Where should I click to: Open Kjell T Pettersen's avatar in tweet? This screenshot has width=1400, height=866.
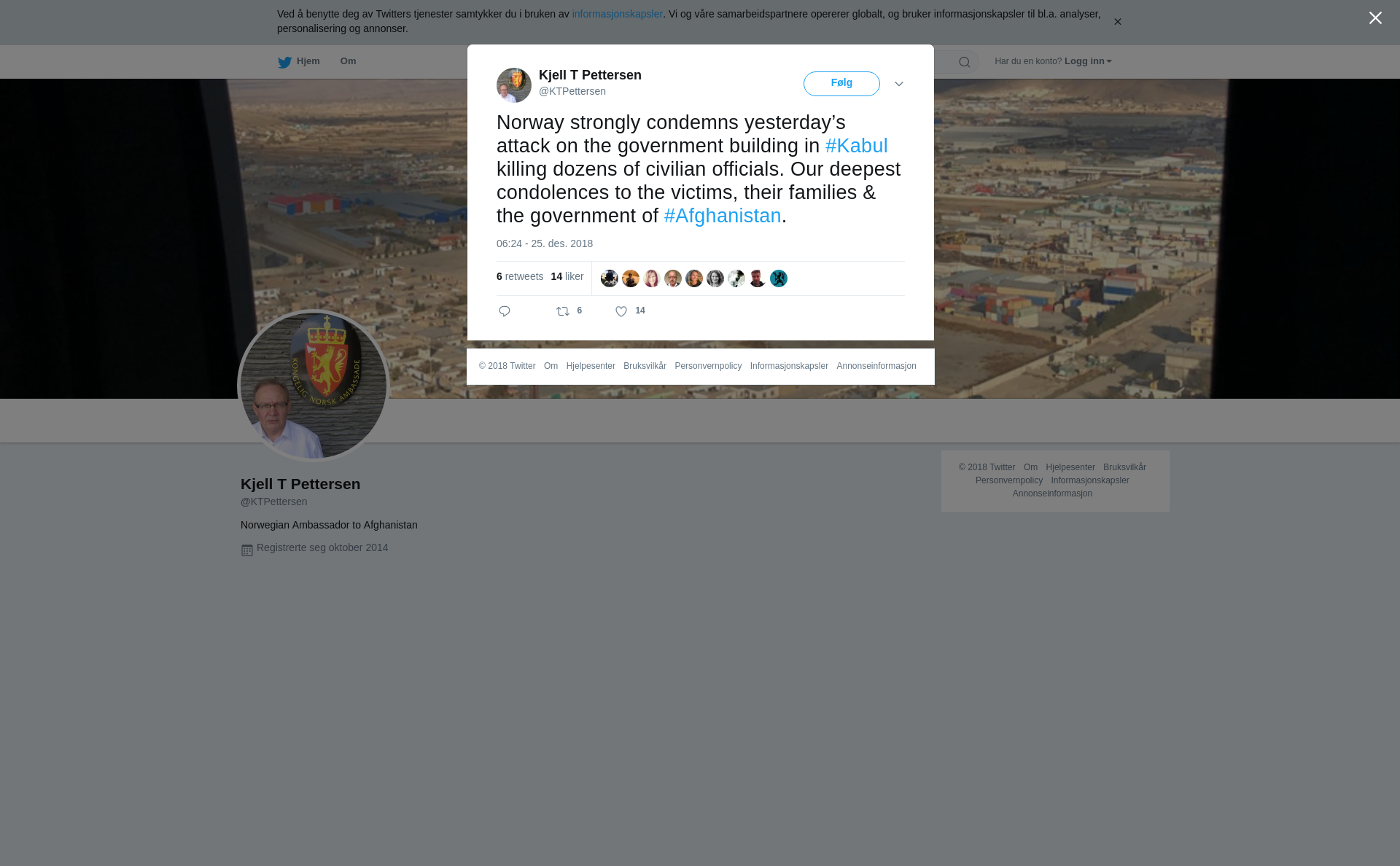tap(514, 85)
